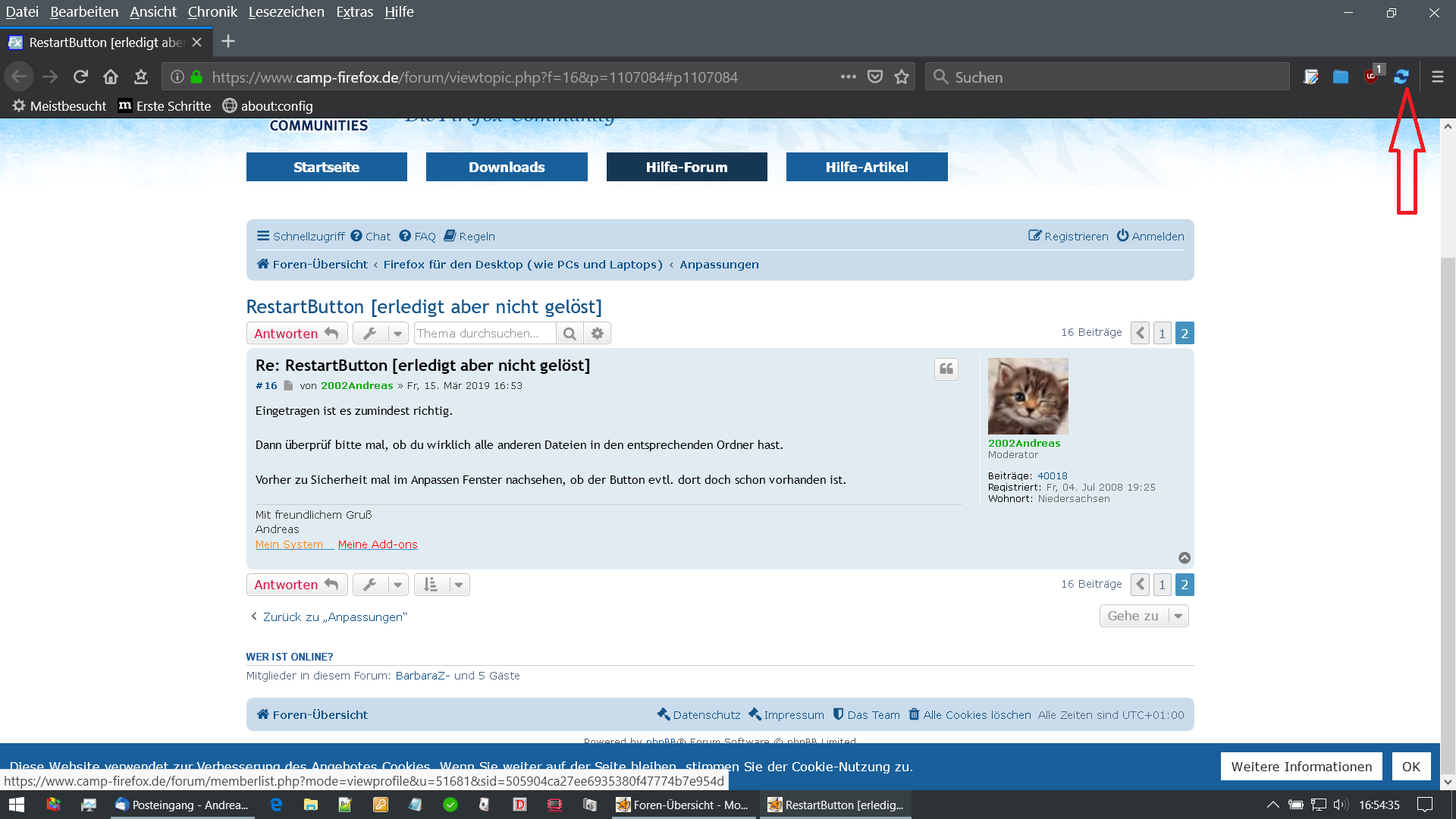
Task: Open the Lesezeichen menu
Action: (x=286, y=12)
